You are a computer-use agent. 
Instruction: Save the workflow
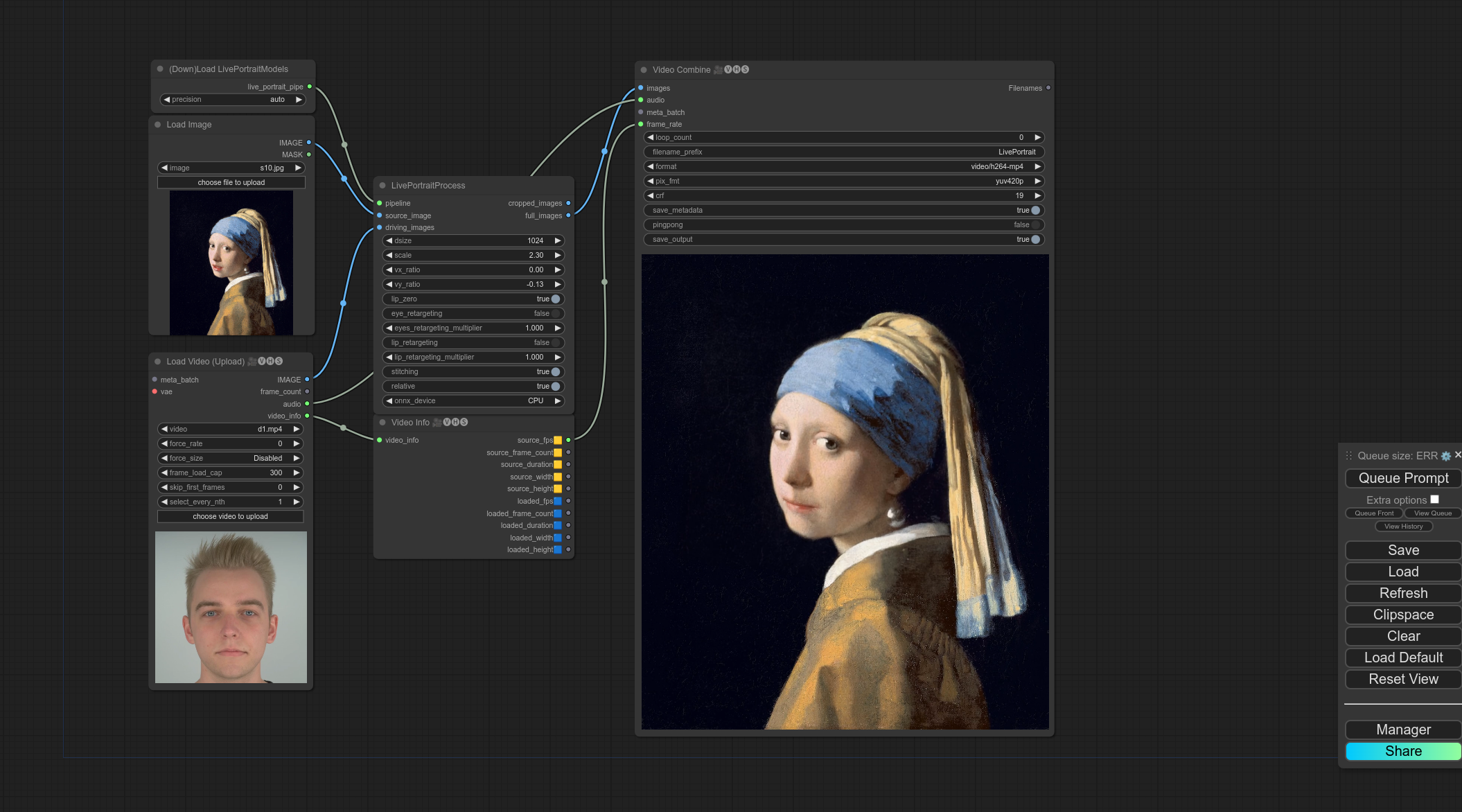(1403, 550)
